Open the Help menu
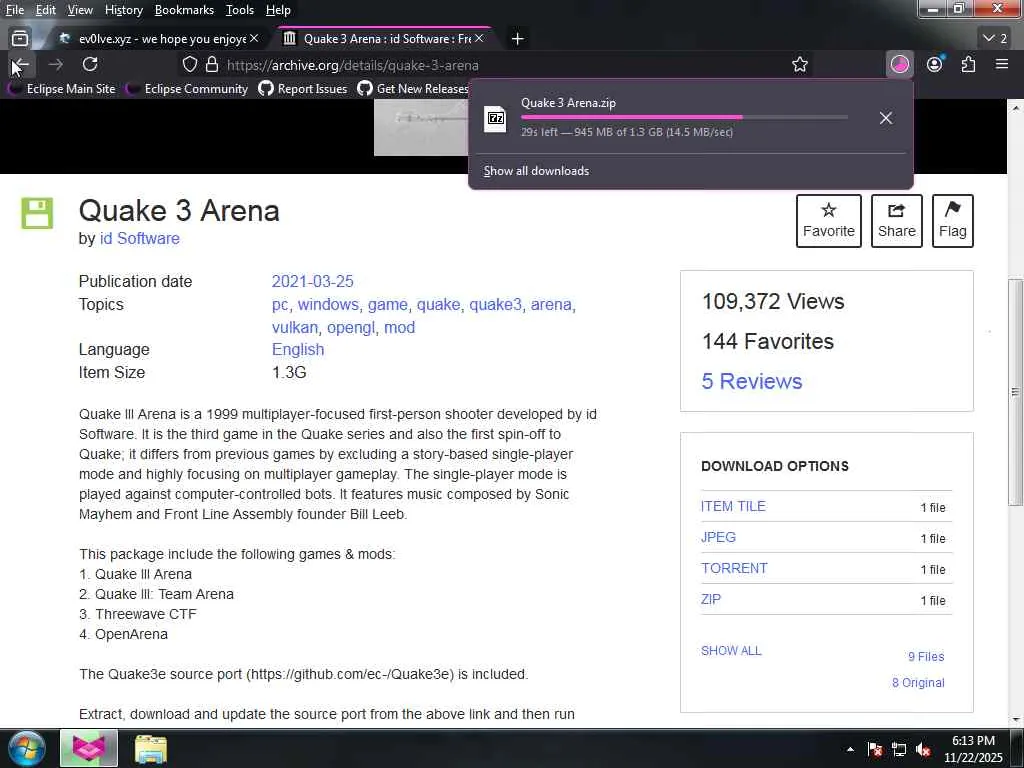The height and width of the screenshot is (768, 1024). pos(278,10)
